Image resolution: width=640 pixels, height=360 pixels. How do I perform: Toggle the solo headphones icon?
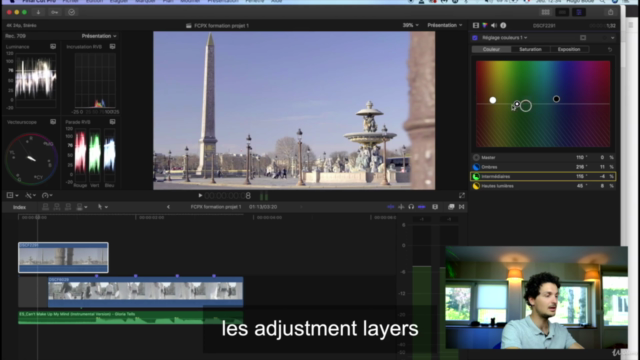pos(411,207)
